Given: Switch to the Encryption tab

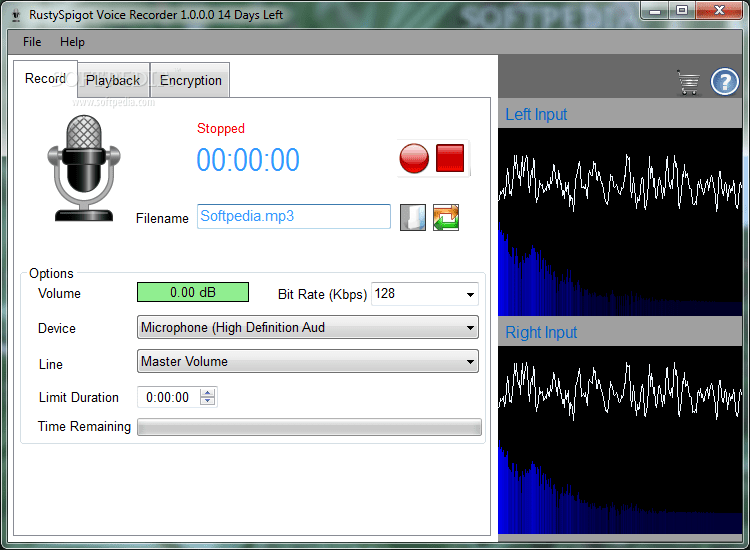Looking at the screenshot, I should [190, 80].
